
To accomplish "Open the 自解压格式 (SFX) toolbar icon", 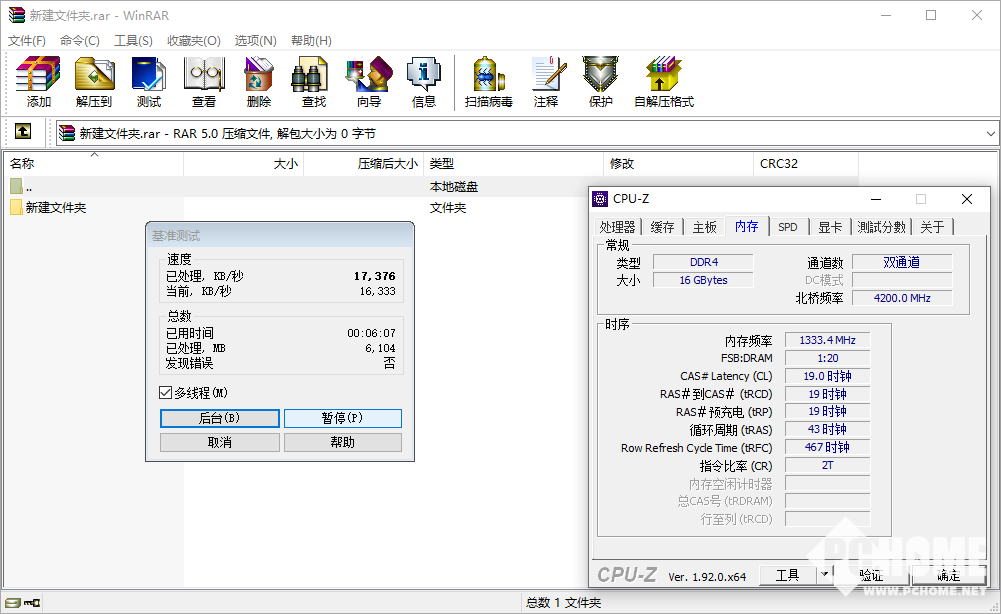I will [x=663, y=82].
